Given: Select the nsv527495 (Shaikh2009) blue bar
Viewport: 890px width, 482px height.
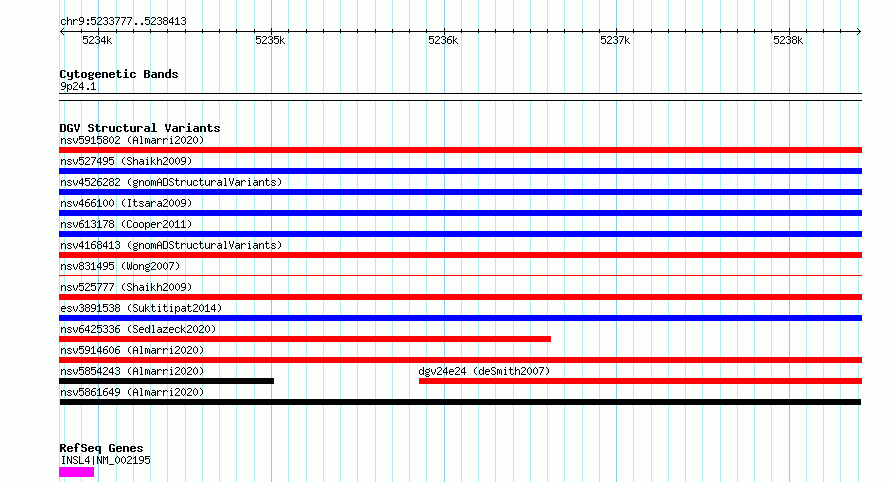Looking at the screenshot, I should click(460, 171).
